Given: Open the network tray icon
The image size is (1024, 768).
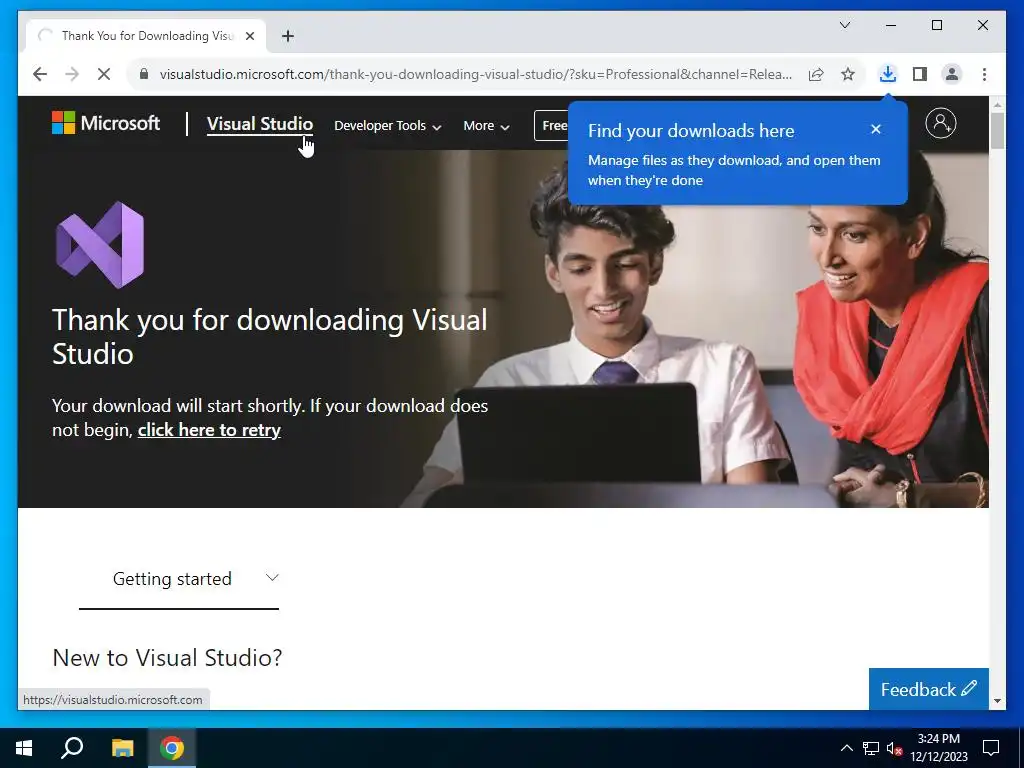Looking at the screenshot, I should tap(871, 748).
